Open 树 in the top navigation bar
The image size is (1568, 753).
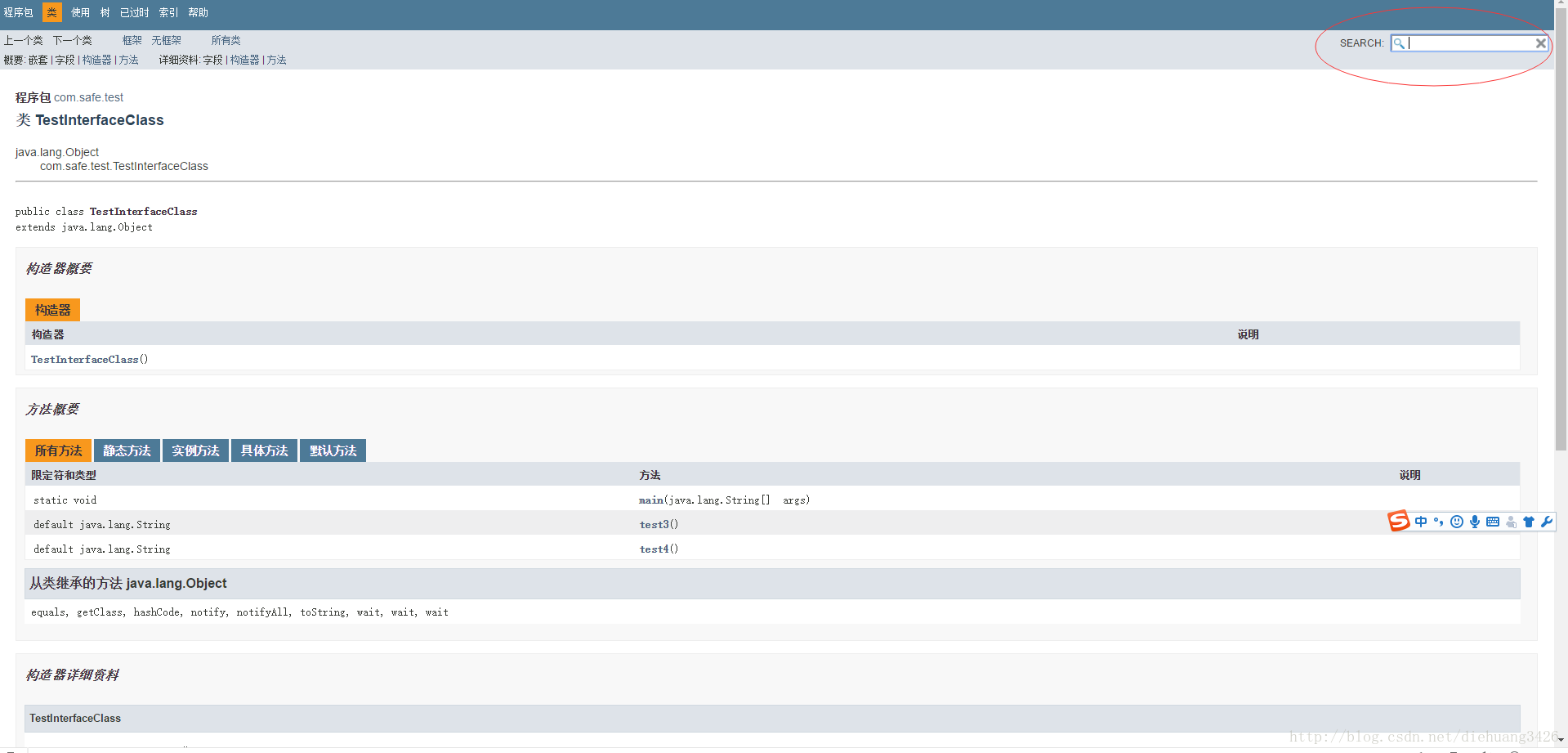[x=105, y=12]
